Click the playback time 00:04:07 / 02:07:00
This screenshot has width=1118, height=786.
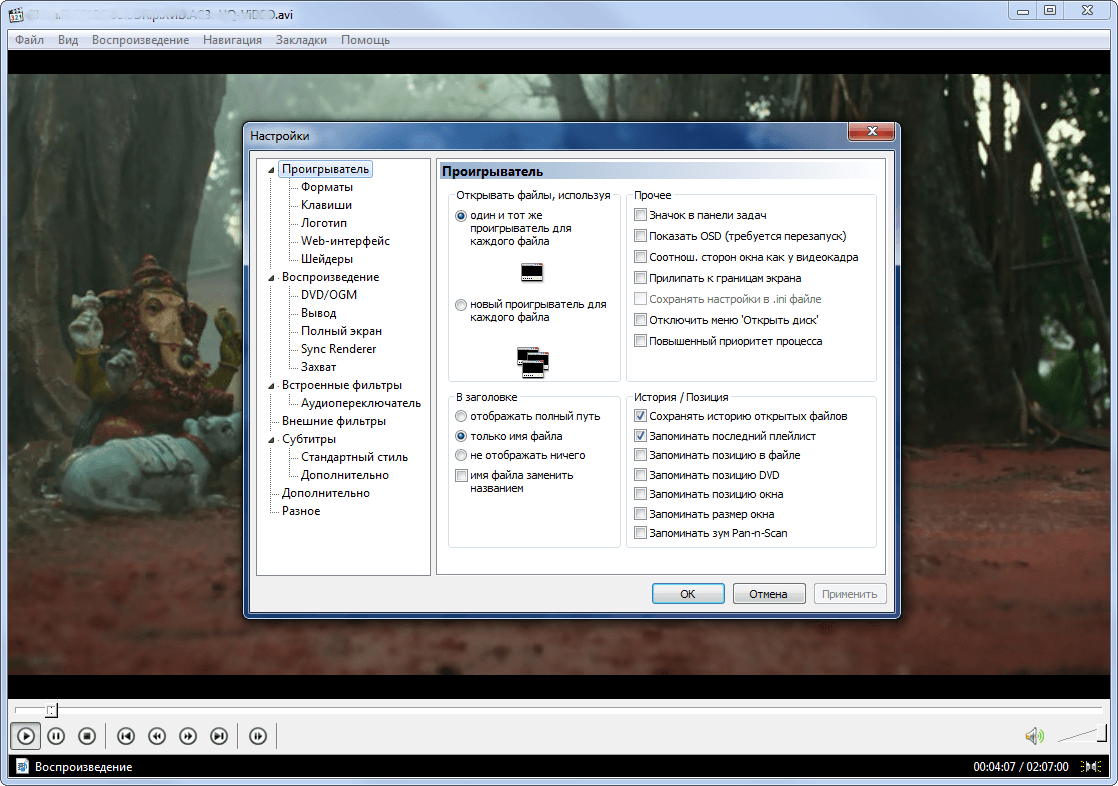(1020, 767)
